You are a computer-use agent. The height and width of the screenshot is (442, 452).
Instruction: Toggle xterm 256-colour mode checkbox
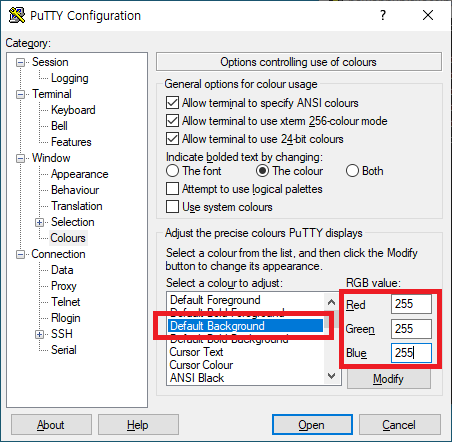pos(172,121)
